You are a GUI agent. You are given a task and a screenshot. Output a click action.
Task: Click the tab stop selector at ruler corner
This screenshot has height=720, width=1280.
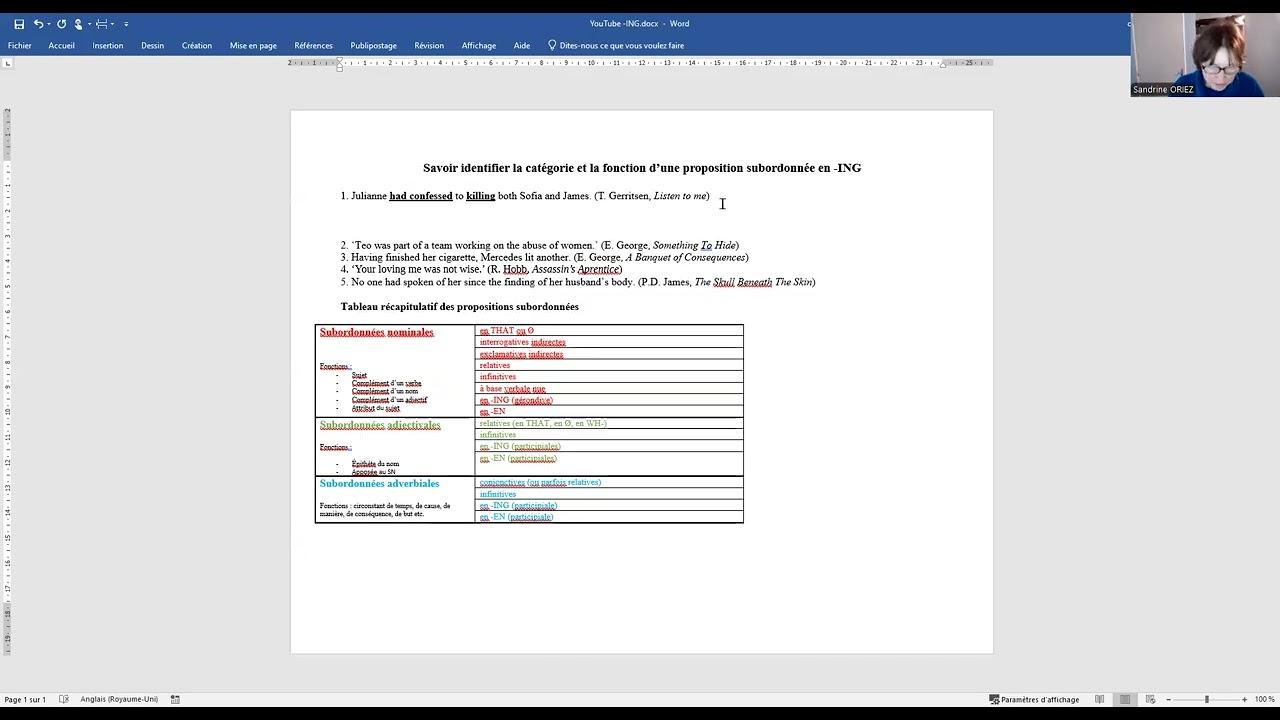tap(7, 63)
